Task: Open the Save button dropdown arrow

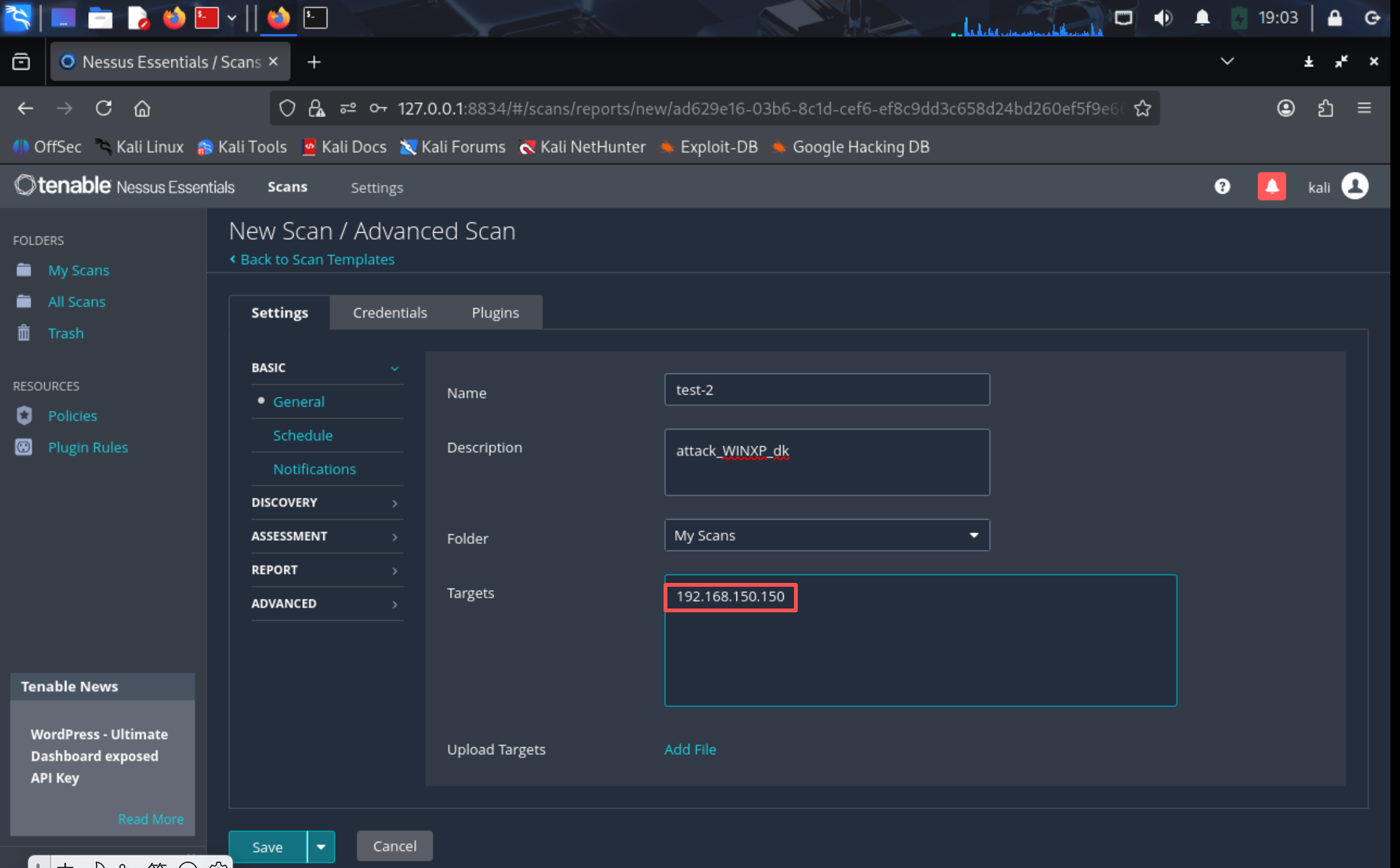Action: click(x=321, y=847)
